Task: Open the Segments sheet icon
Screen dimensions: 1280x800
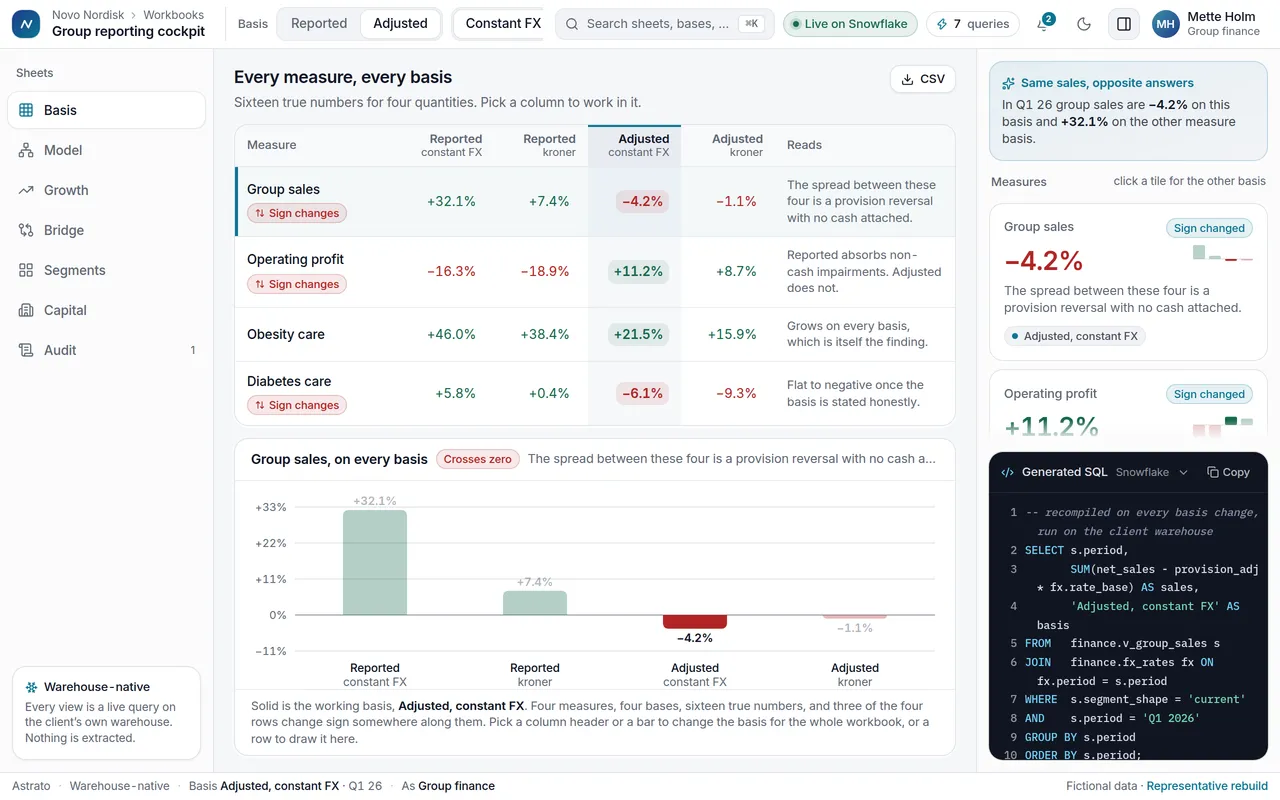Action: tap(26, 270)
